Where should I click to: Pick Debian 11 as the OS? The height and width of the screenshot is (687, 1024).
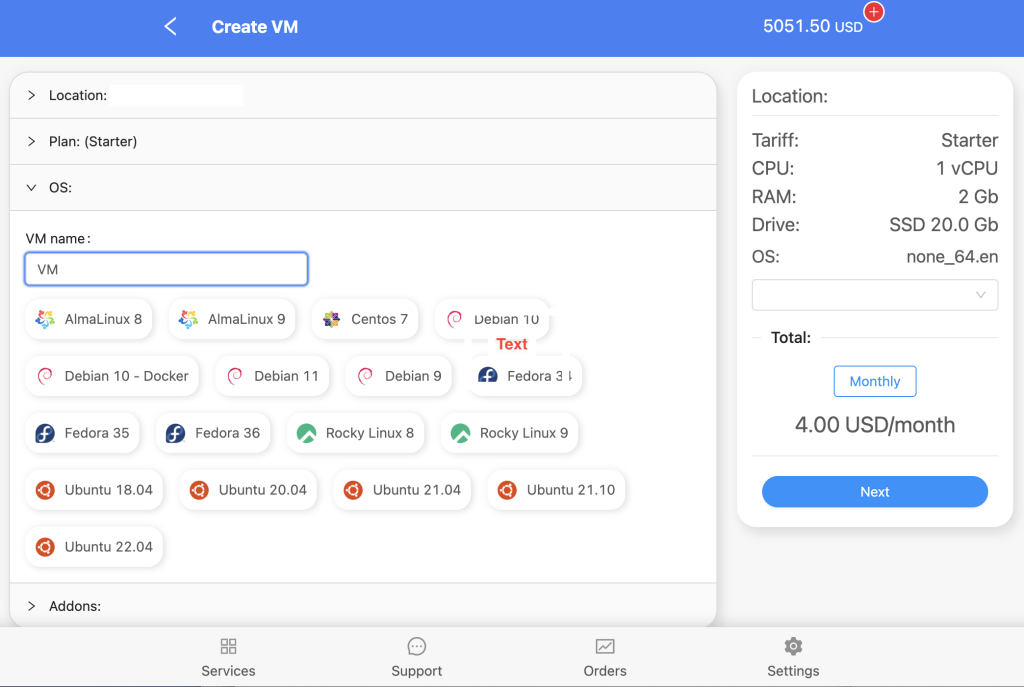click(x=272, y=376)
